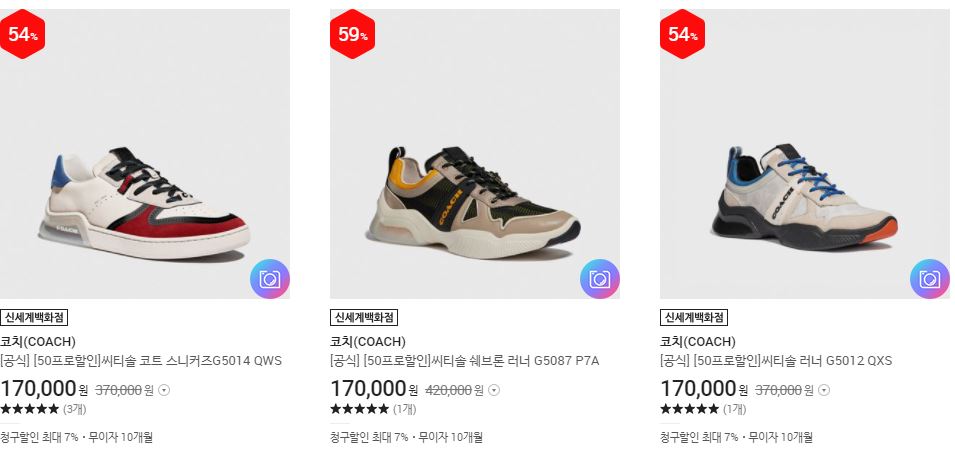Click 신세계백화점 tag under Chevron runner
This screenshot has height=462, width=955.
364,318
